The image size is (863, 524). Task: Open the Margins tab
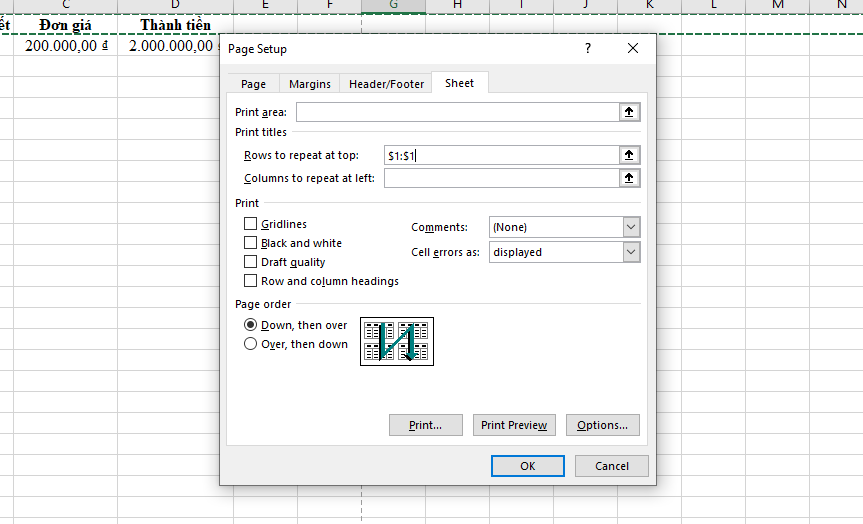point(310,84)
